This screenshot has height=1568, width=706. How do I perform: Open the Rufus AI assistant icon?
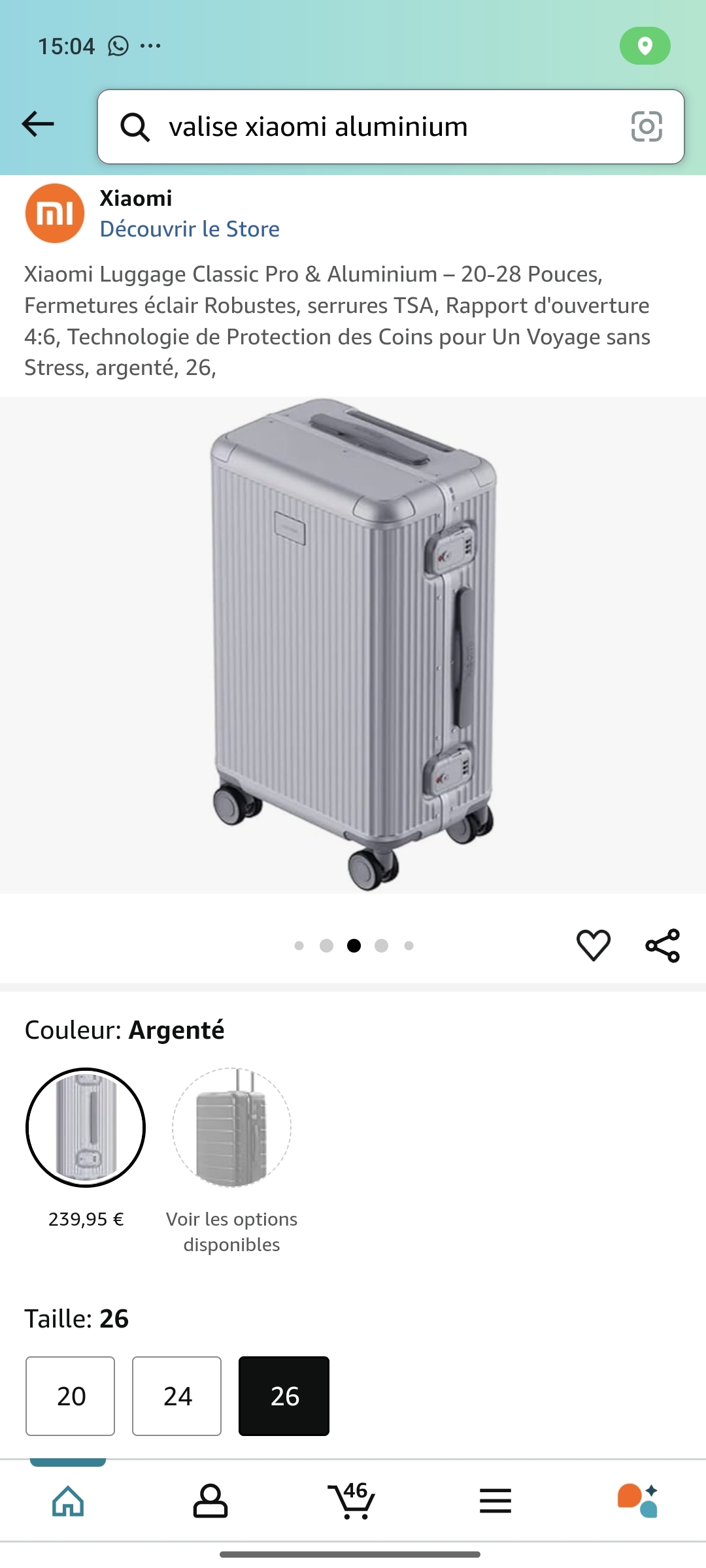637,1501
